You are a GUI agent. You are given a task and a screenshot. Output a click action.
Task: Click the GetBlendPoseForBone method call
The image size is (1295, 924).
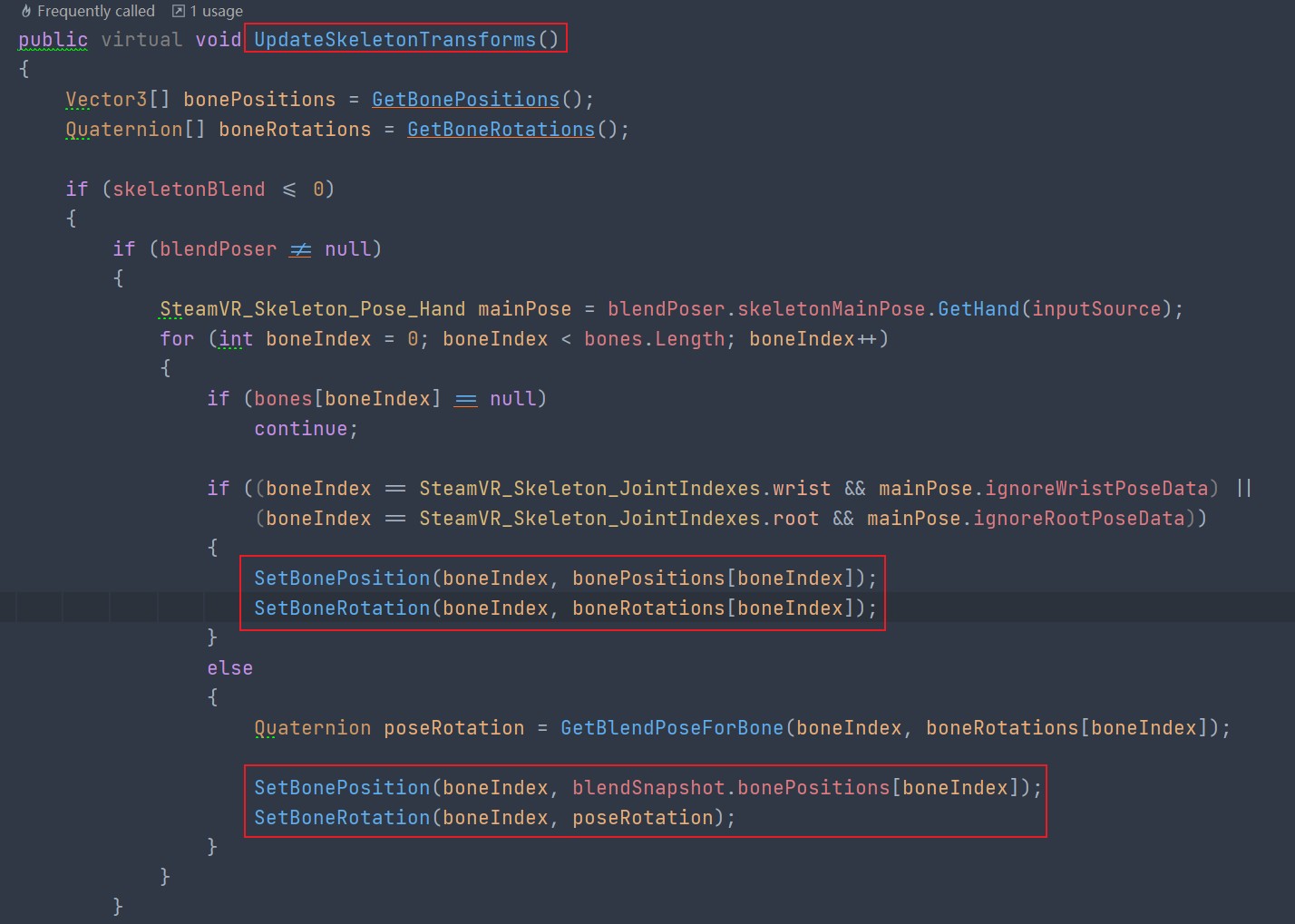[672, 727]
